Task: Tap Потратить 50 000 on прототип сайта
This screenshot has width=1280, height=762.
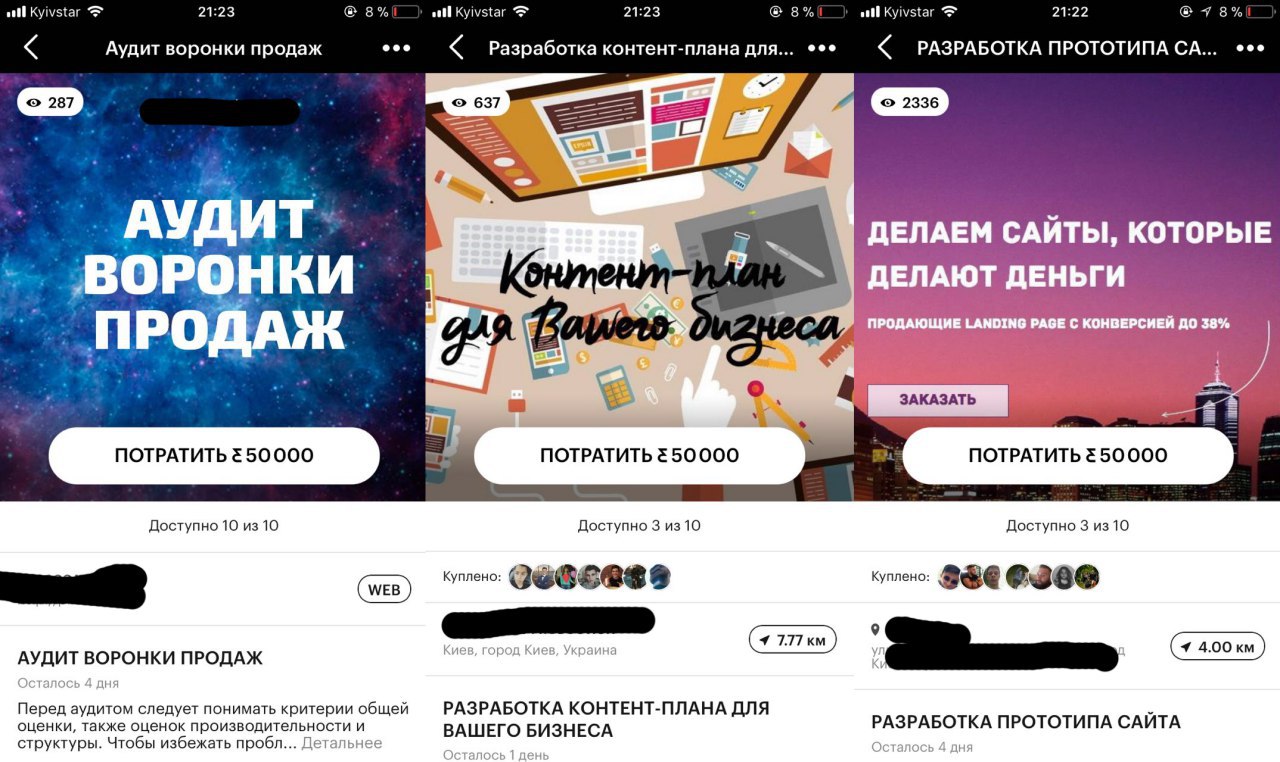Action: pos(1068,456)
